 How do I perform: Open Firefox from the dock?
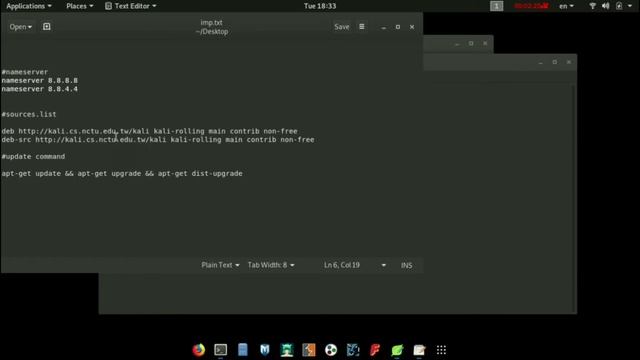coord(199,350)
